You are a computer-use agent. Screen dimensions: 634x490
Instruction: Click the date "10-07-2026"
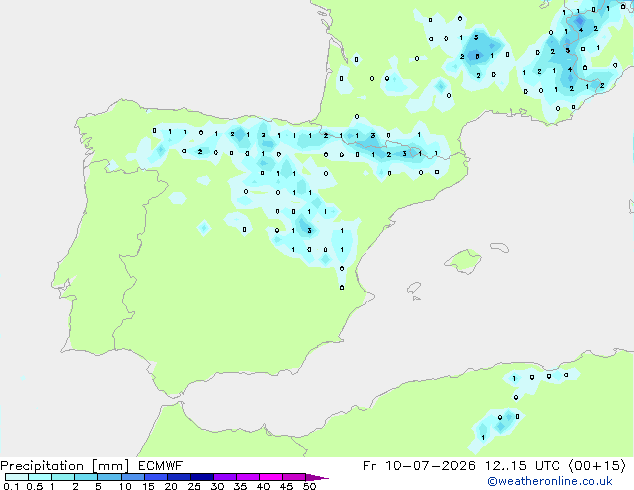coord(430,466)
